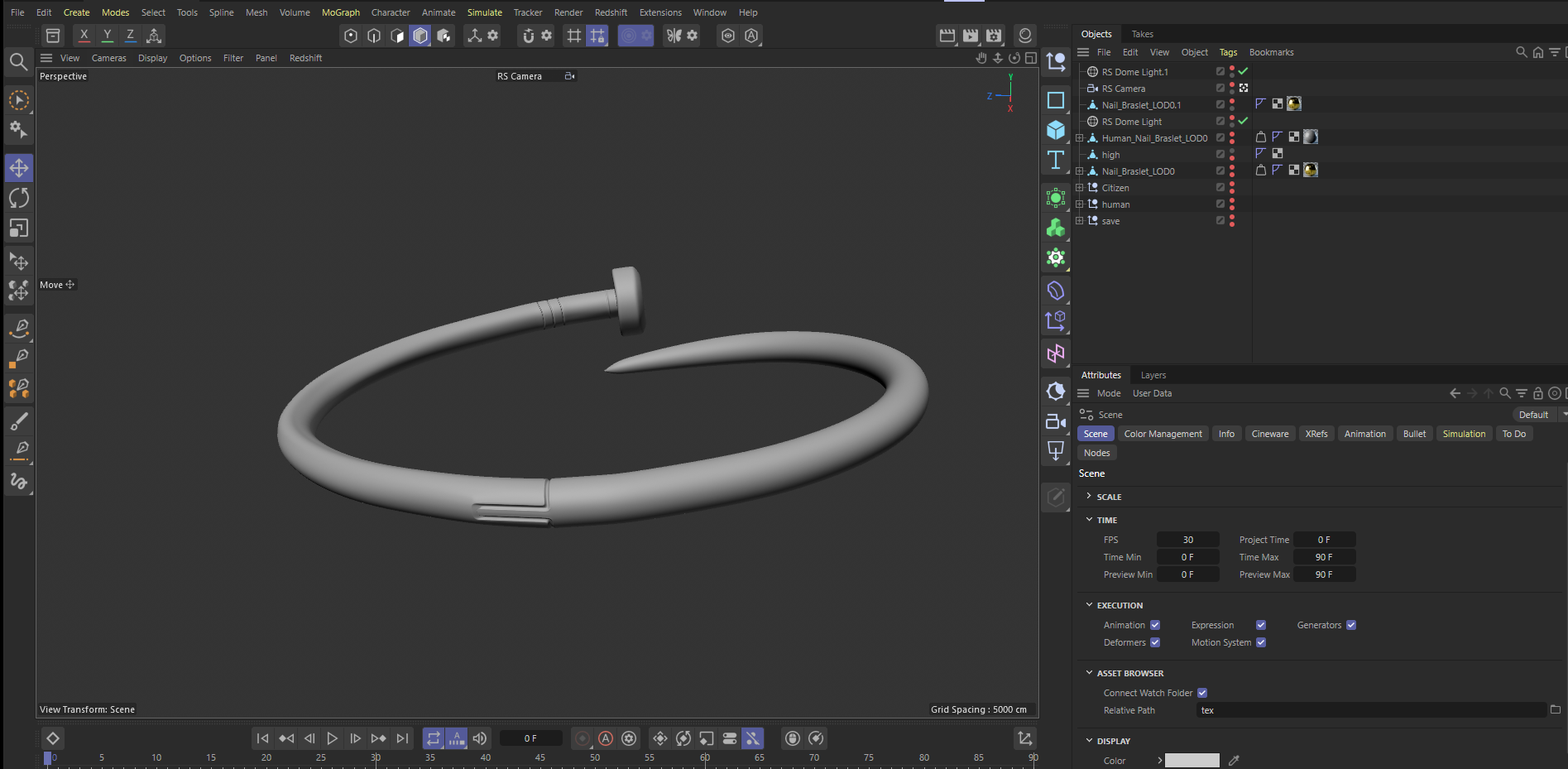Image resolution: width=1568 pixels, height=769 pixels.
Task: Expand the SCALE section
Action: pos(1089,497)
